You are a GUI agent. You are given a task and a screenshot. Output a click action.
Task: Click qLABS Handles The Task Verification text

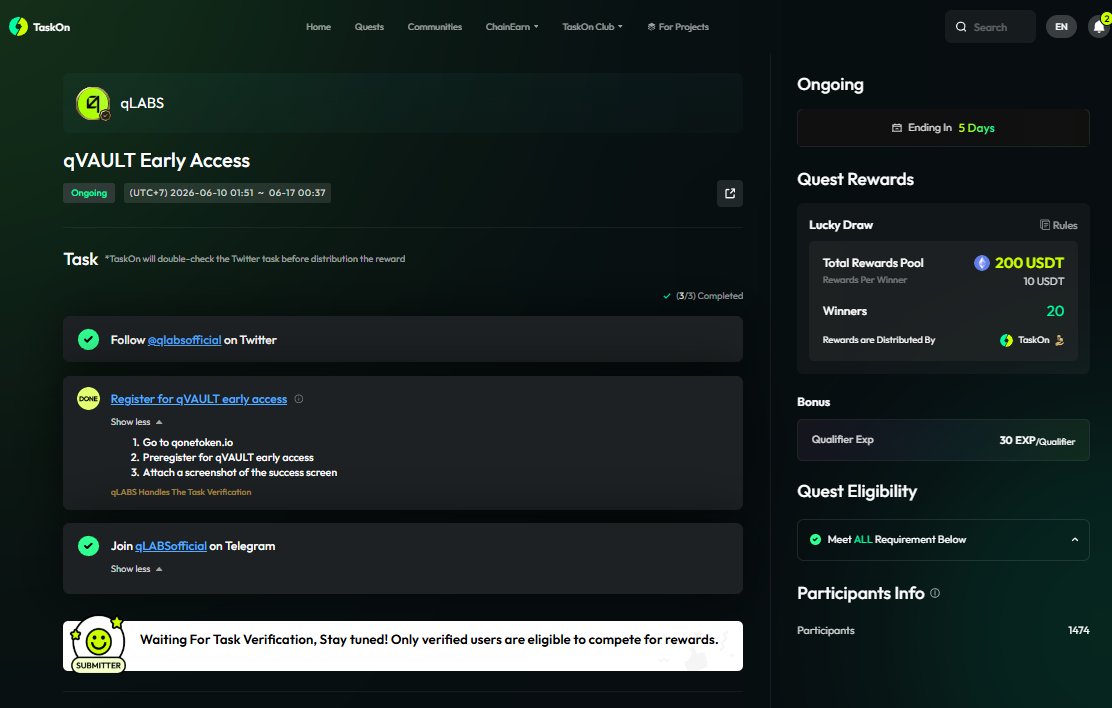181,492
